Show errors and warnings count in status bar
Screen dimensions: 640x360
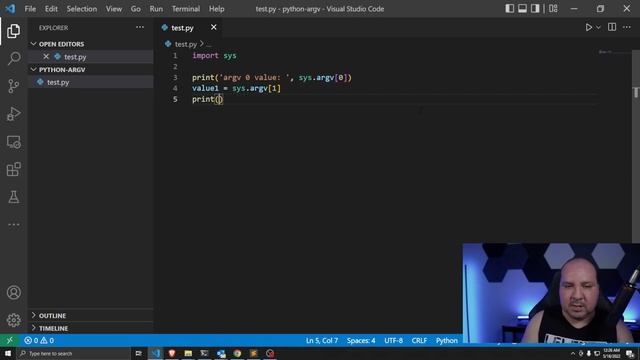click(39, 340)
